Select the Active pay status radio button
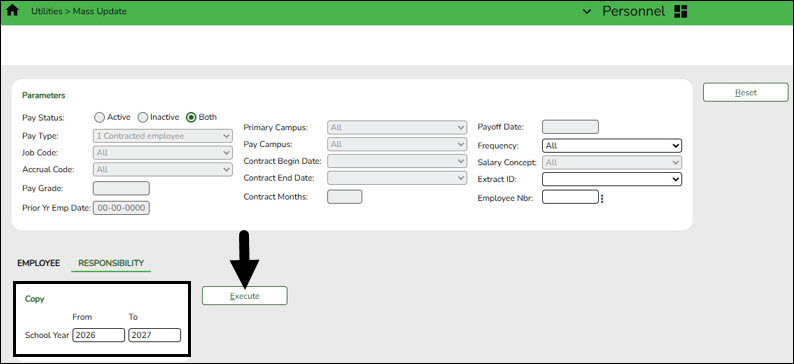Image resolution: width=794 pixels, height=364 pixels. click(100, 117)
